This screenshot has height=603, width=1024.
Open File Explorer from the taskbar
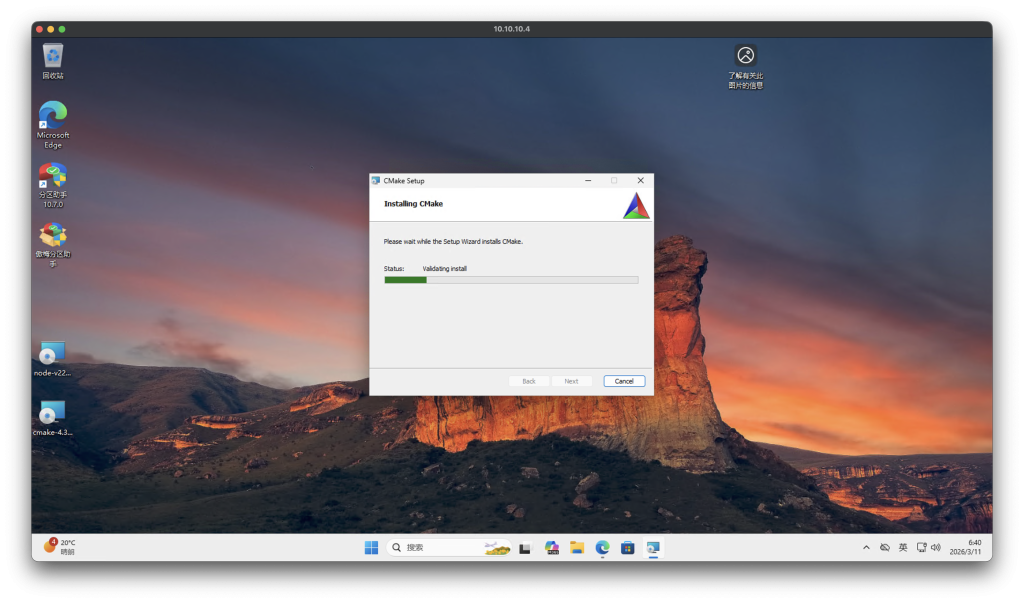coord(577,547)
